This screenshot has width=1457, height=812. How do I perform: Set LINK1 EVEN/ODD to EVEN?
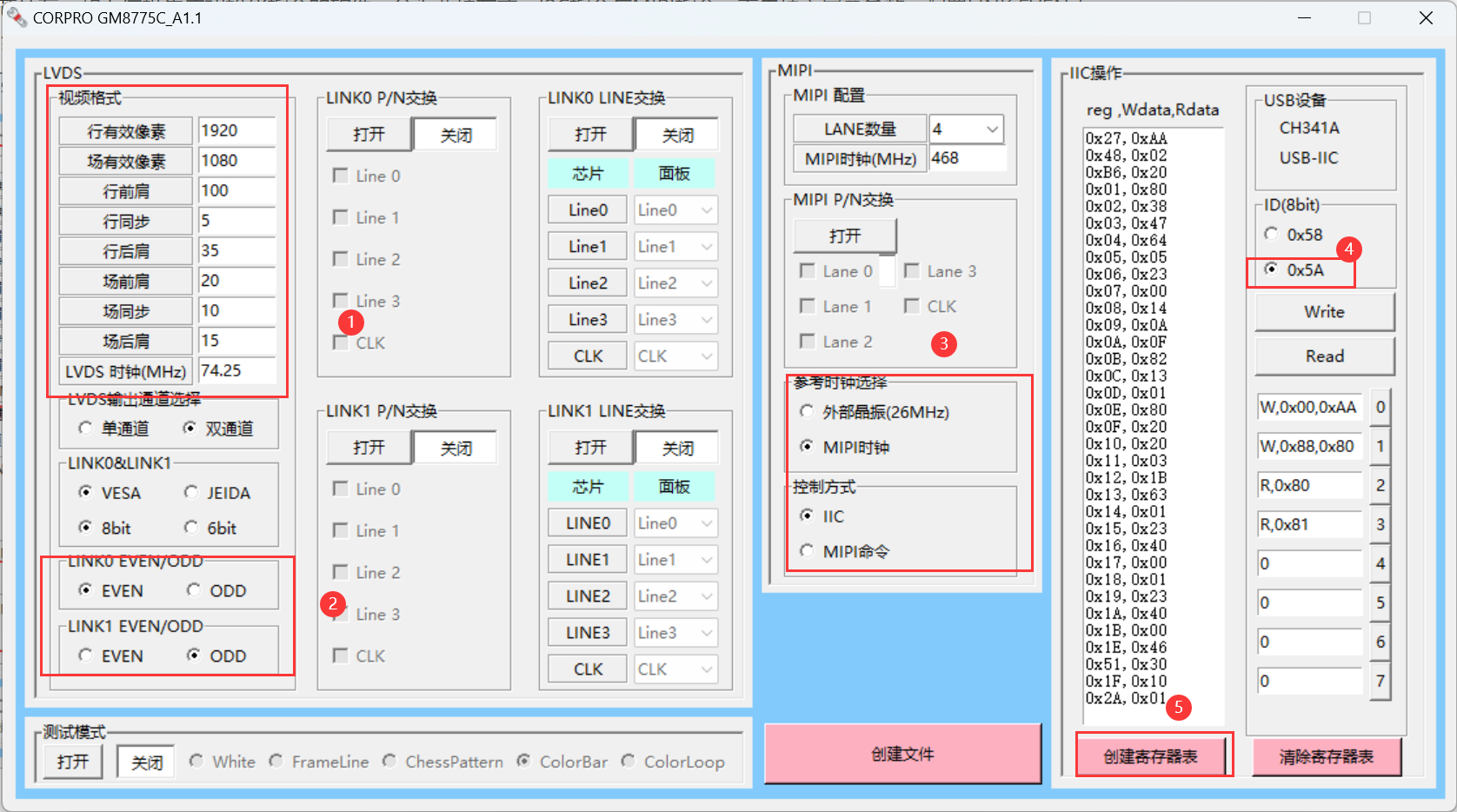coord(84,656)
